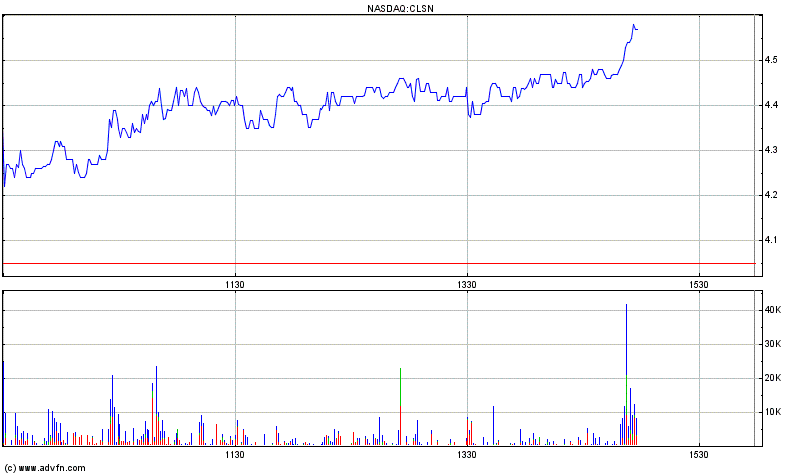Click the NASDAQ:CLSN chart title

[401, 9]
